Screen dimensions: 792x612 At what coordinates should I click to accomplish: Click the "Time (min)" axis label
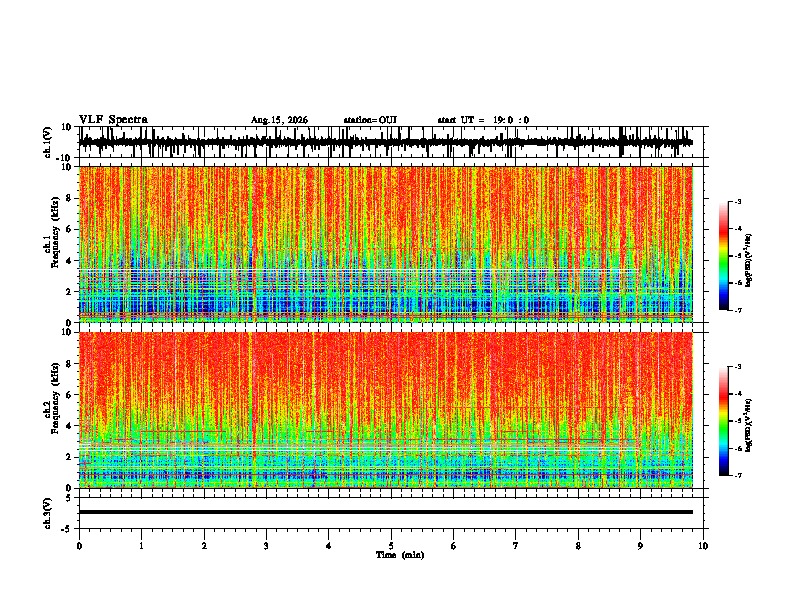pos(400,555)
